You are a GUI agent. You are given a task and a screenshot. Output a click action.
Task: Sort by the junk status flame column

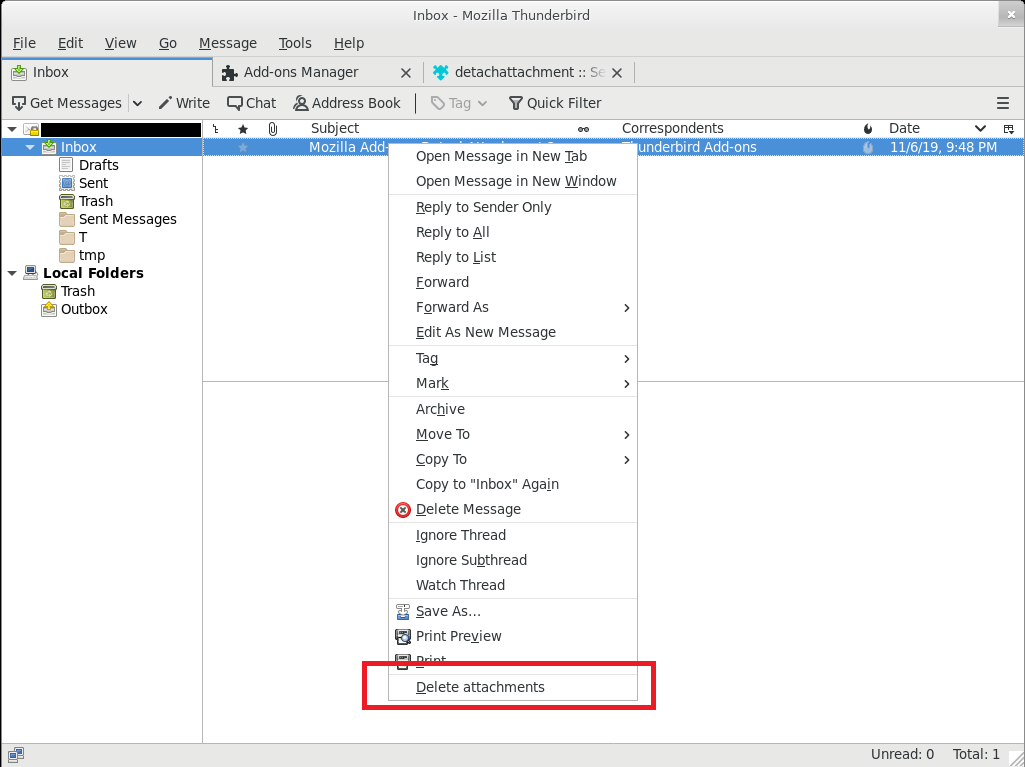click(x=868, y=129)
